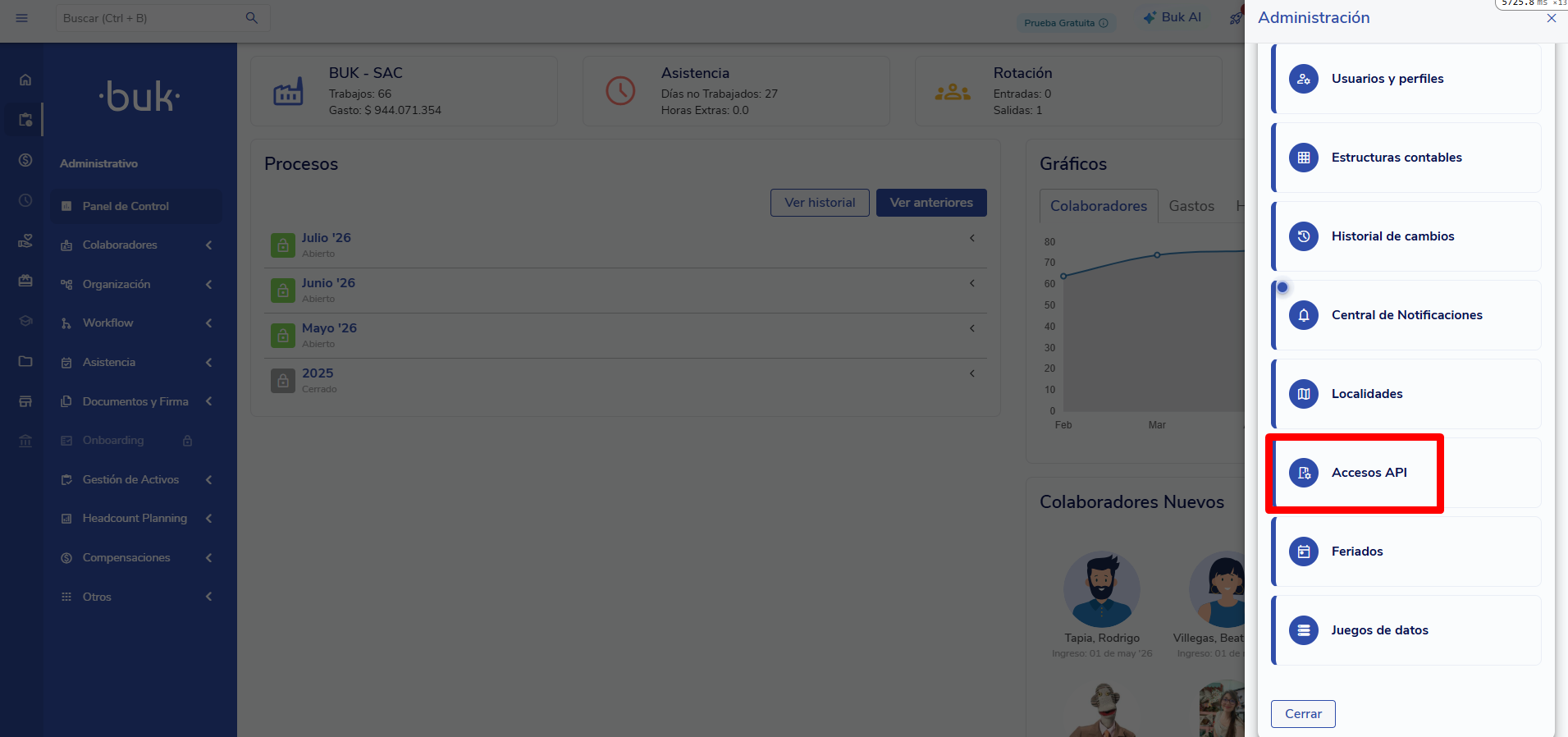Expand the Junio '26 process row chevron

(972, 283)
